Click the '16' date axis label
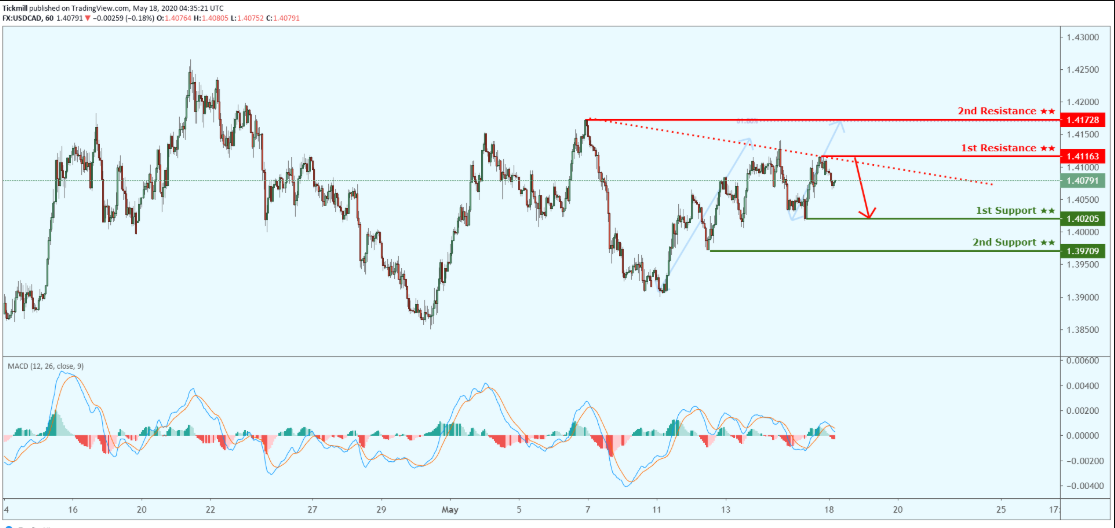The width and height of the screenshot is (1115, 528). [x=73, y=510]
